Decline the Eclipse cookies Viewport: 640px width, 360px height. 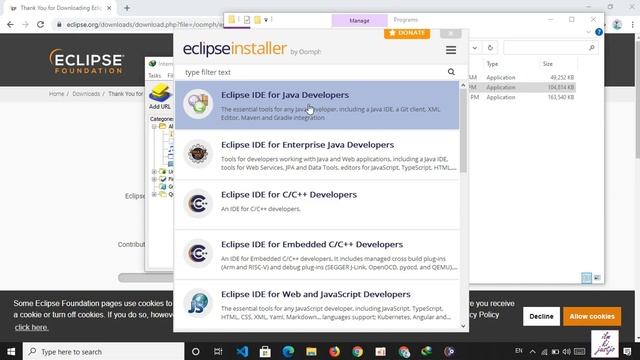click(541, 316)
